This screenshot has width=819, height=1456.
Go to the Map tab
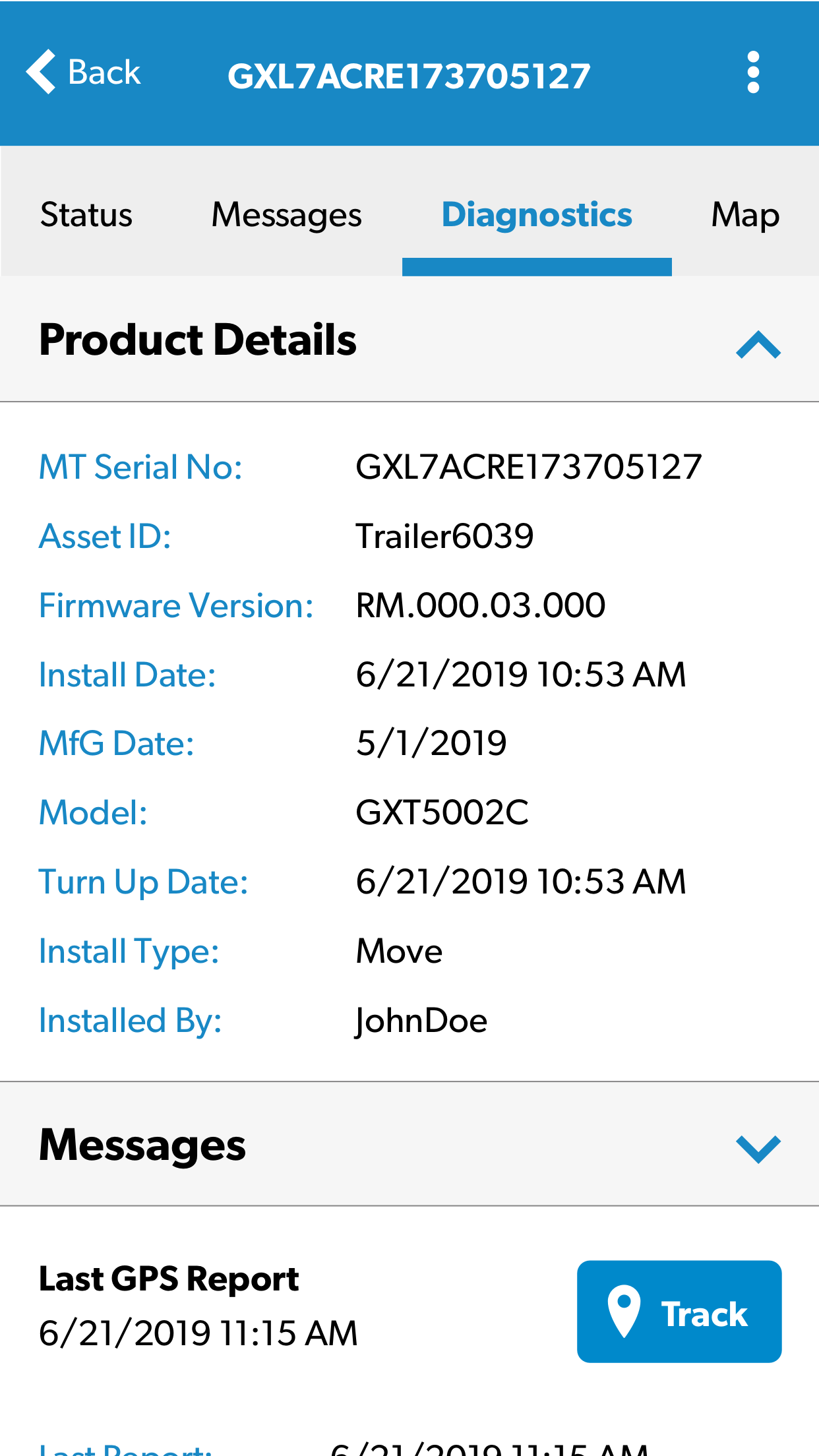(745, 215)
